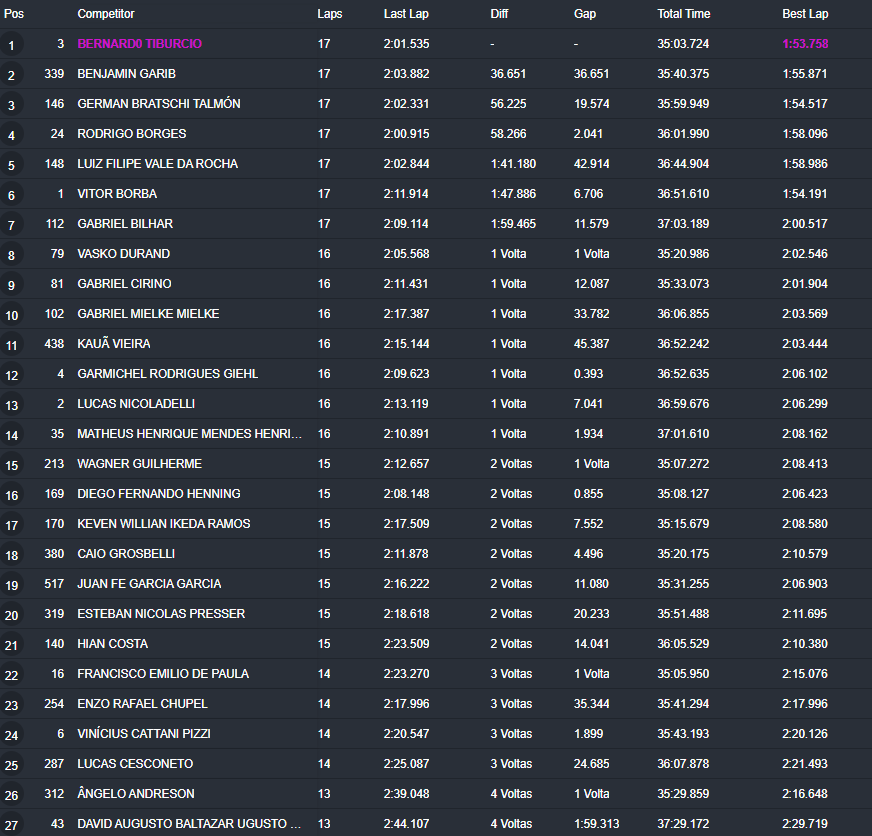Click last lap 2:23.509
872x836 pixels.
(406, 645)
